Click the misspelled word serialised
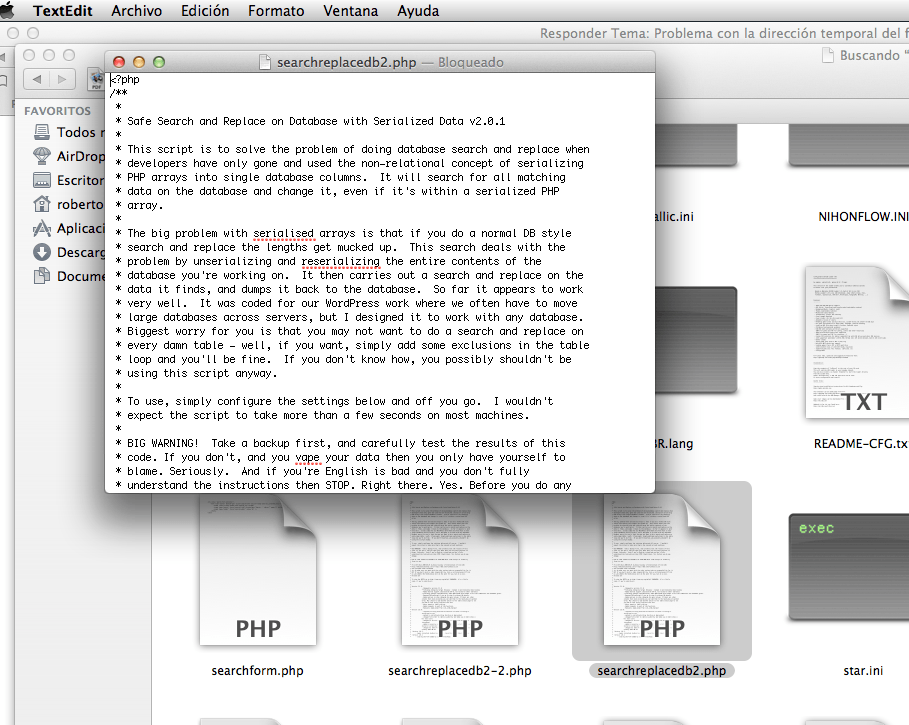The image size is (909, 725). pyautogui.click(x=283, y=233)
